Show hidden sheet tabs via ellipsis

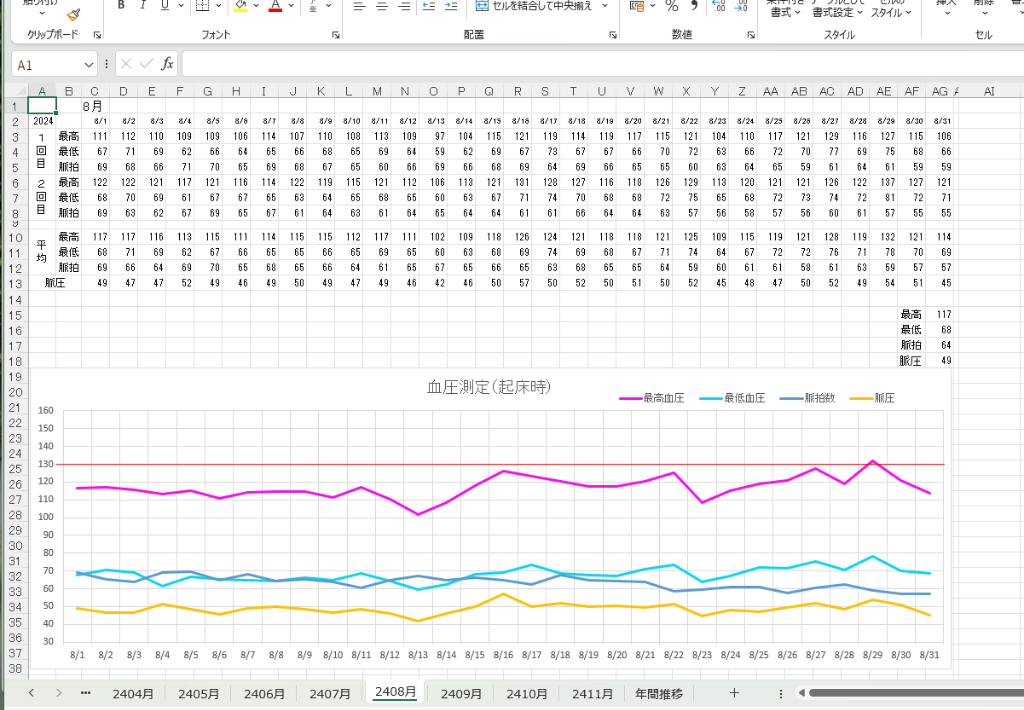[85, 693]
